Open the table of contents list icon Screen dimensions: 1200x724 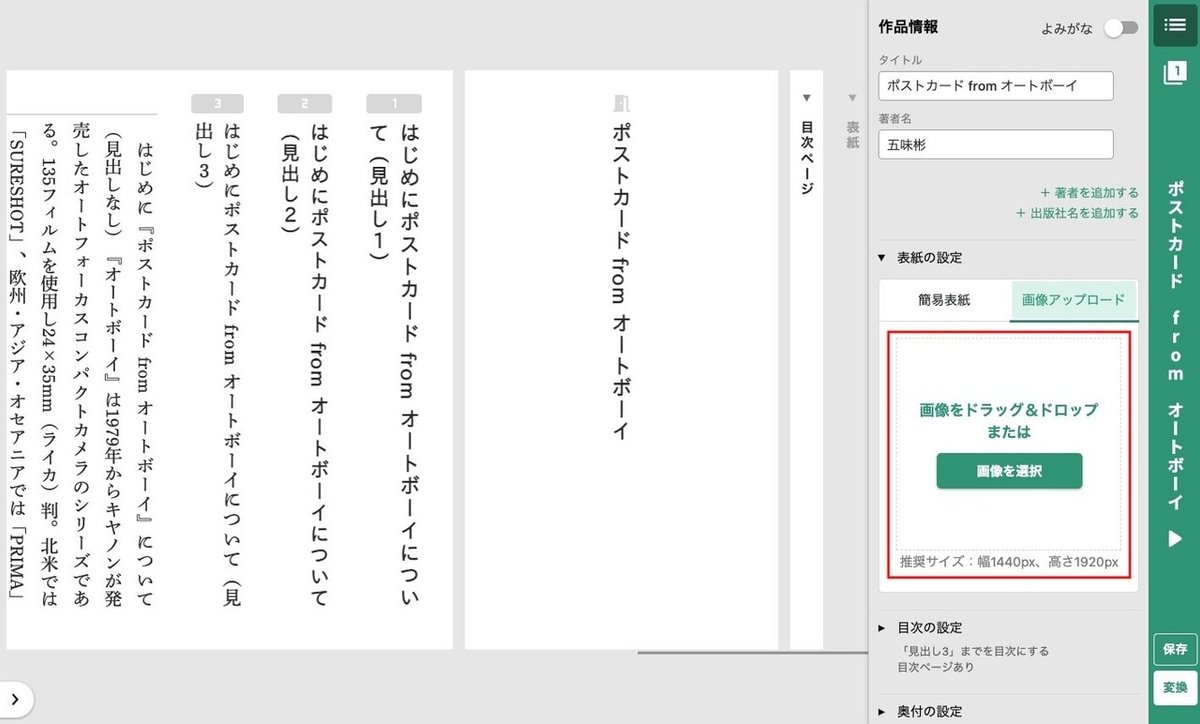[1176, 25]
